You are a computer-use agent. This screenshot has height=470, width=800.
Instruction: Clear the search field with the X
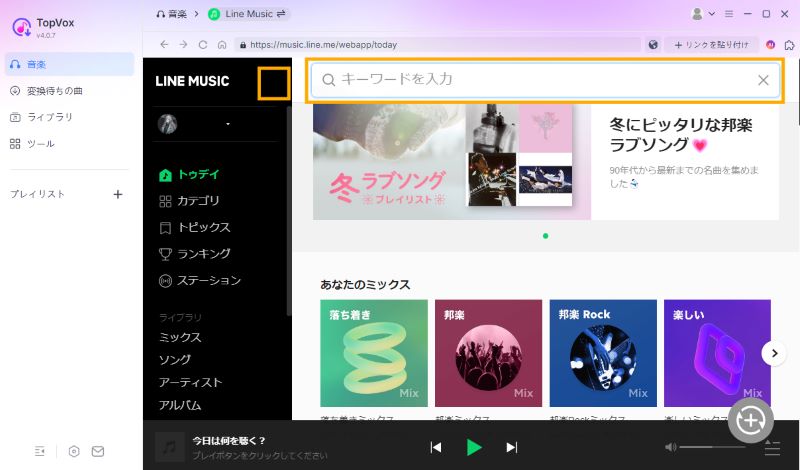click(x=763, y=80)
